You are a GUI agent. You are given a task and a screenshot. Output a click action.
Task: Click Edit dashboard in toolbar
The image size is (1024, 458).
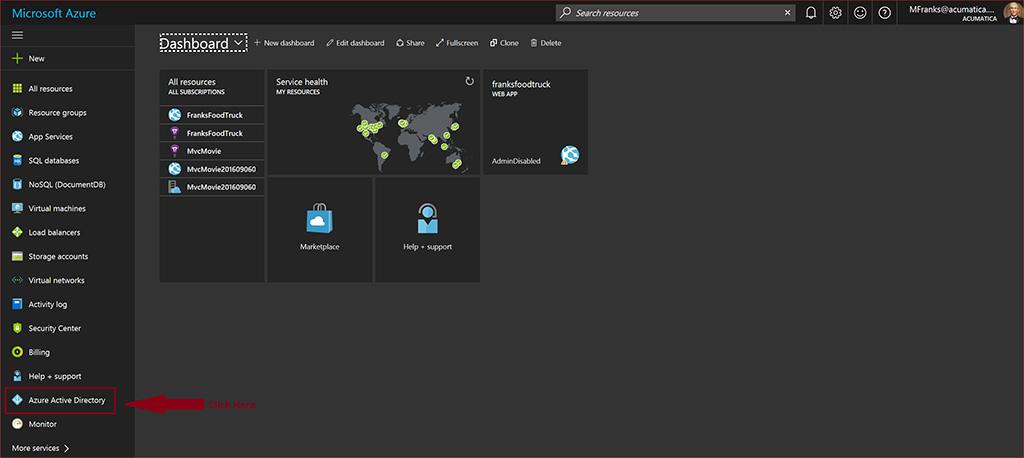(x=355, y=43)
